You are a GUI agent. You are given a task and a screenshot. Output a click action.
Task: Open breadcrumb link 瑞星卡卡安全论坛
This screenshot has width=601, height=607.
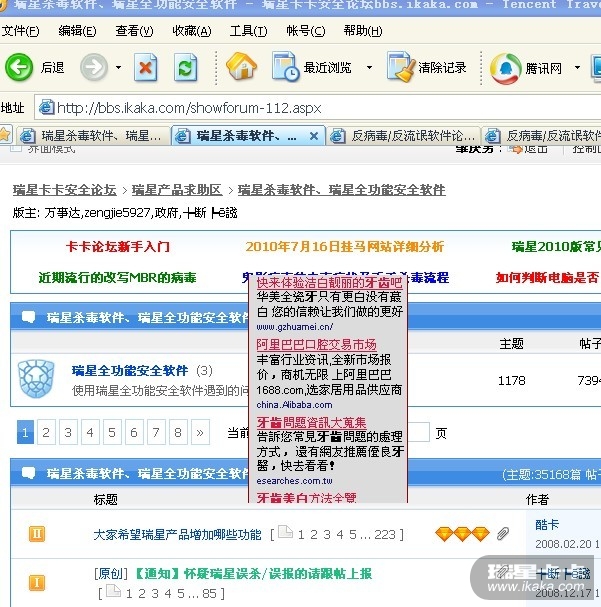pos(65,190)
